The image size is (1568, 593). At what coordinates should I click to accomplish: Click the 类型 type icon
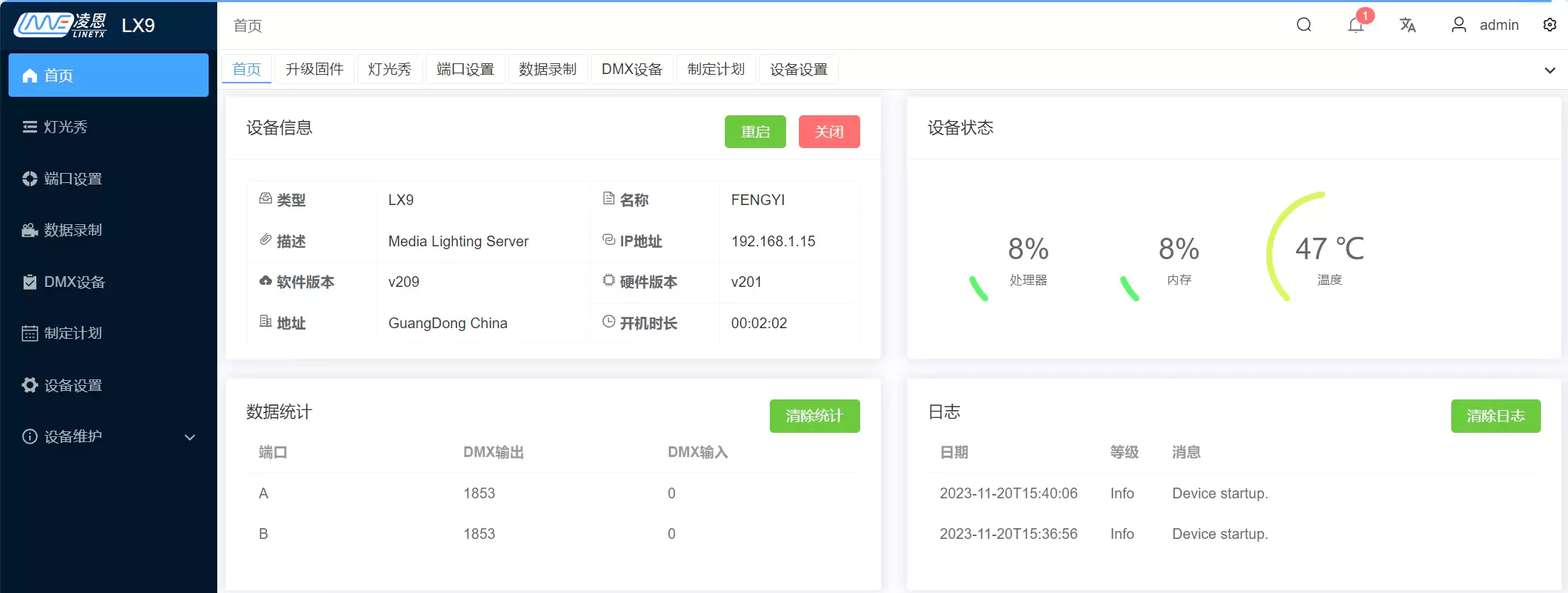[266, 199]
